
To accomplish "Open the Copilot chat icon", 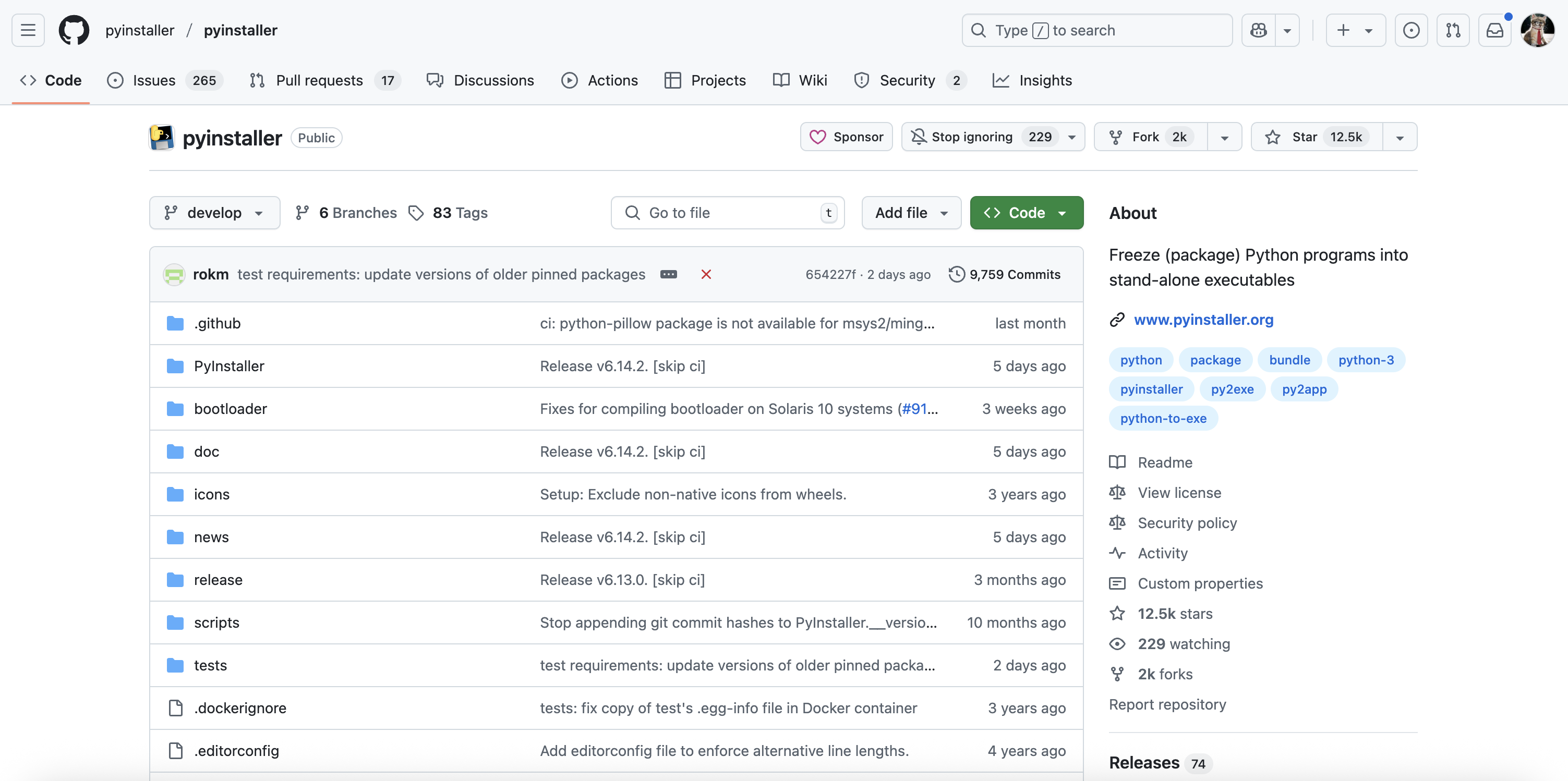I will coord(1258,30).
